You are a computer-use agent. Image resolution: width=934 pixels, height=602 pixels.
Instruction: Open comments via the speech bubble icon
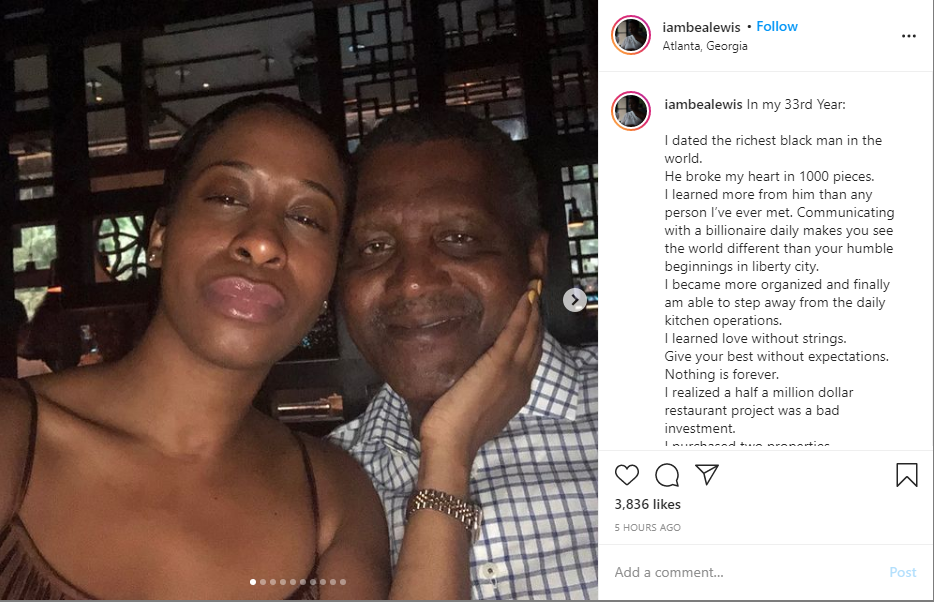667,475
